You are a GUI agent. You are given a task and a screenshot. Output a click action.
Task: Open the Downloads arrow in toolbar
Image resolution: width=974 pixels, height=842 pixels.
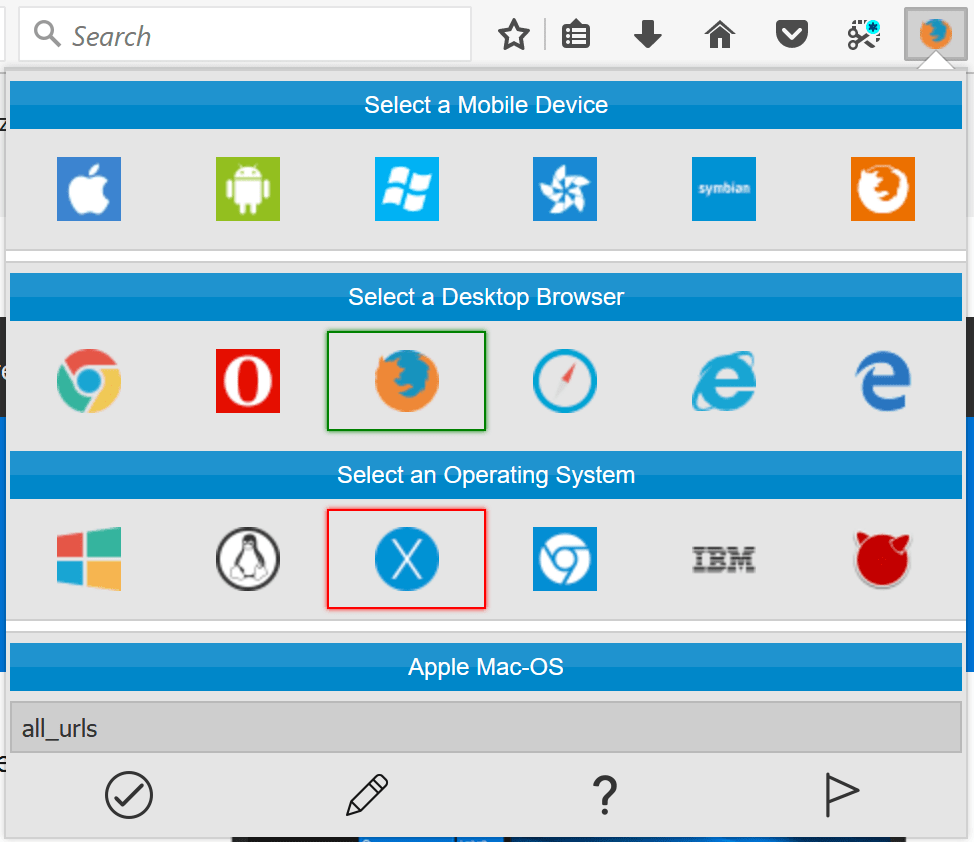click(x=647, y=35)
